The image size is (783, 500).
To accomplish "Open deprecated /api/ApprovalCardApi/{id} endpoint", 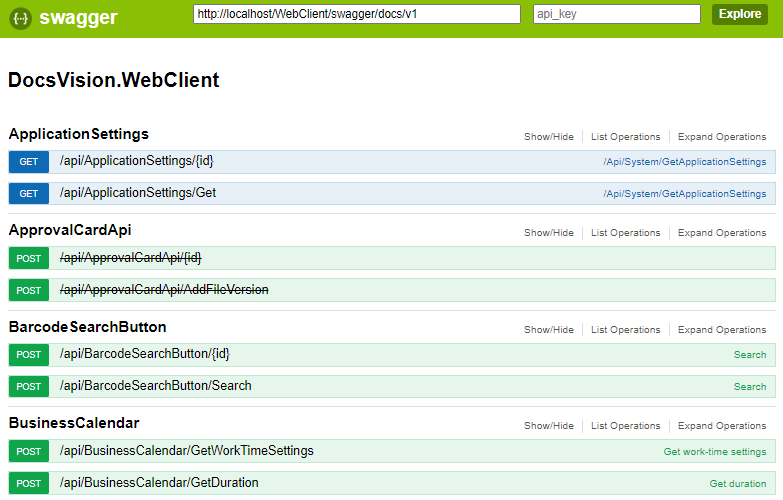I will [x=131, y=258].
